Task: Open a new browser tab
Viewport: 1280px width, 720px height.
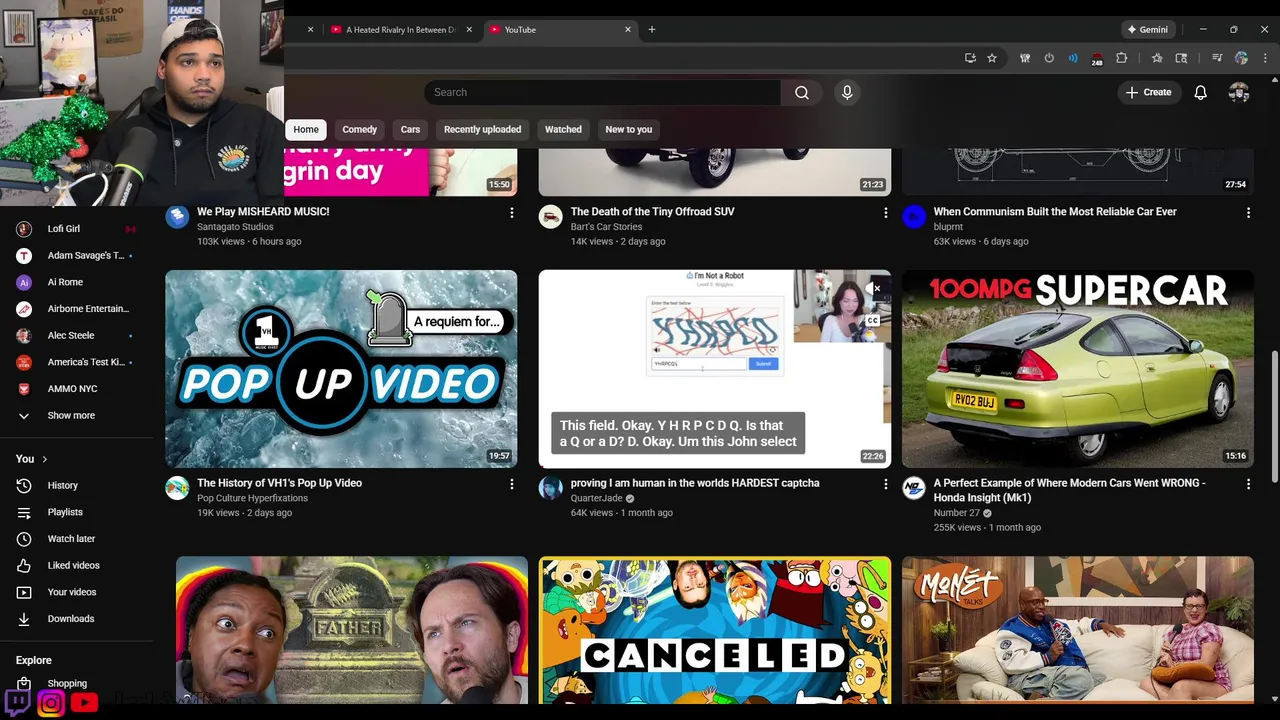Action: (652, 30)
